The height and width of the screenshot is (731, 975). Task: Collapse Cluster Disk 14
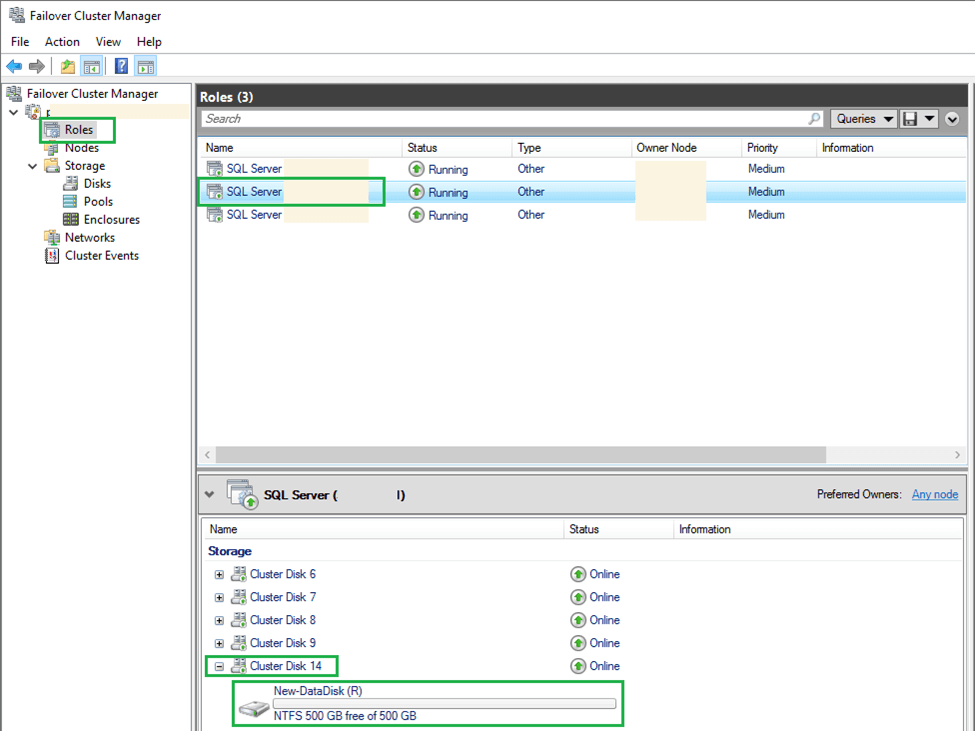(219, 667)
